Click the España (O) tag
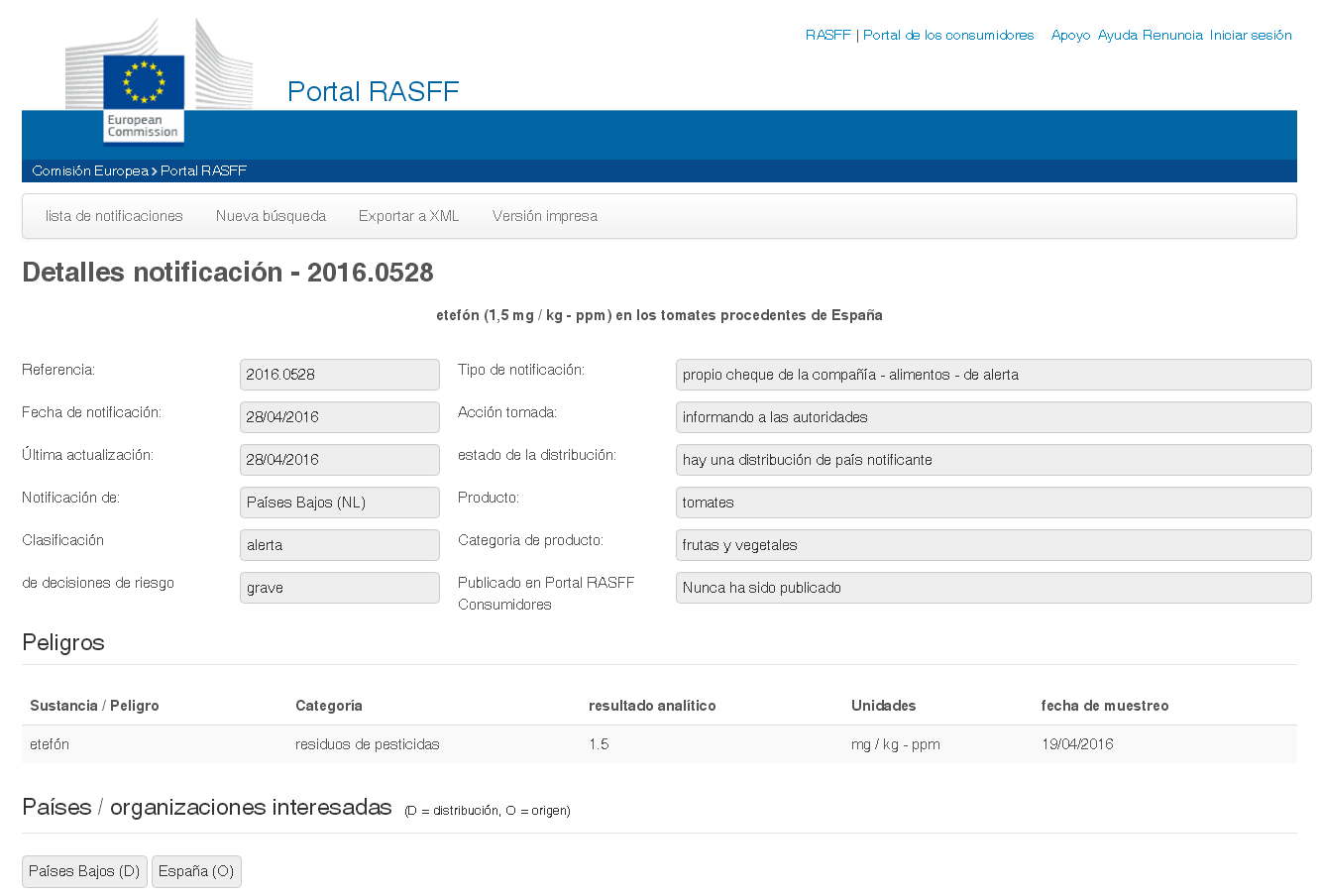This screenshot has height=896, width=1319. [196, 871]
